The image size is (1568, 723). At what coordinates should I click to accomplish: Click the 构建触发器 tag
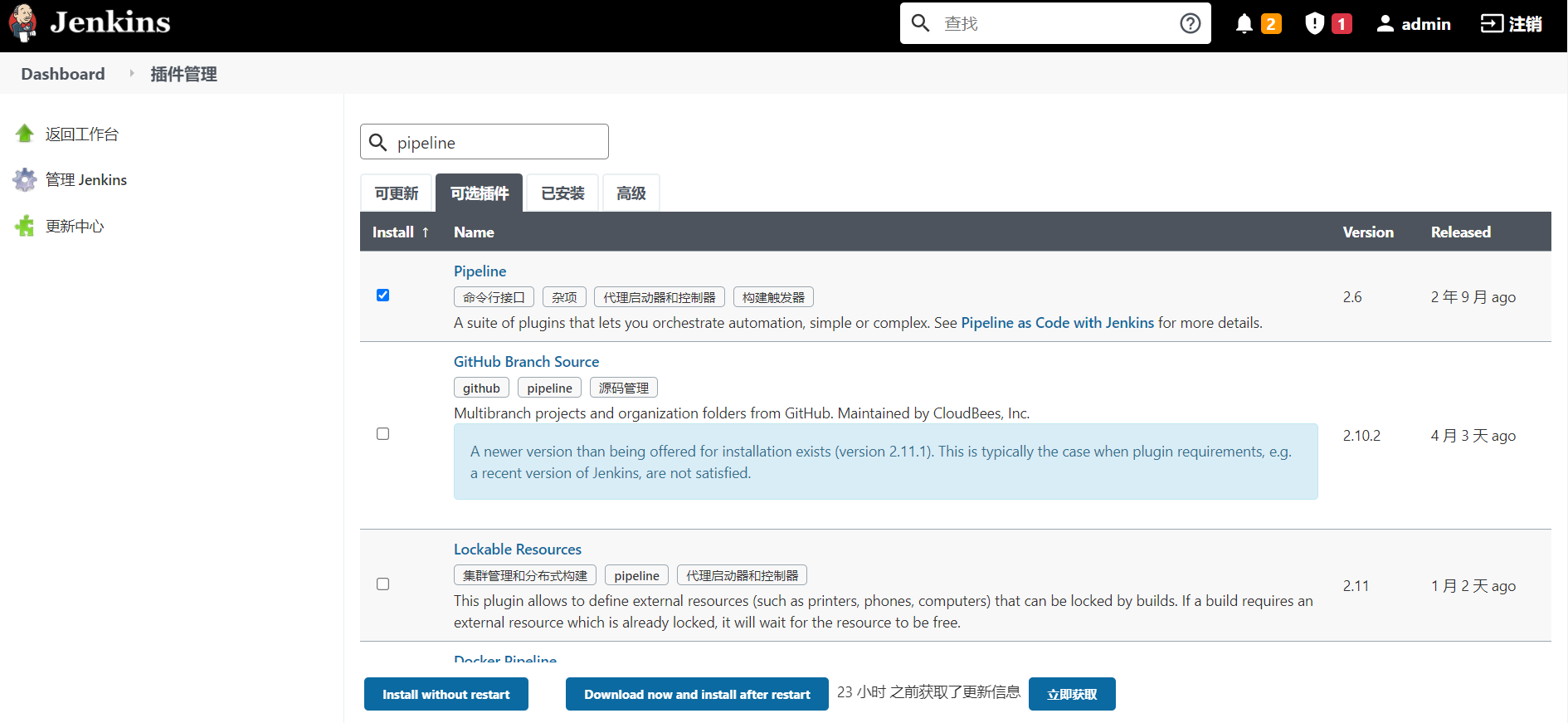[x=773, y=297]
